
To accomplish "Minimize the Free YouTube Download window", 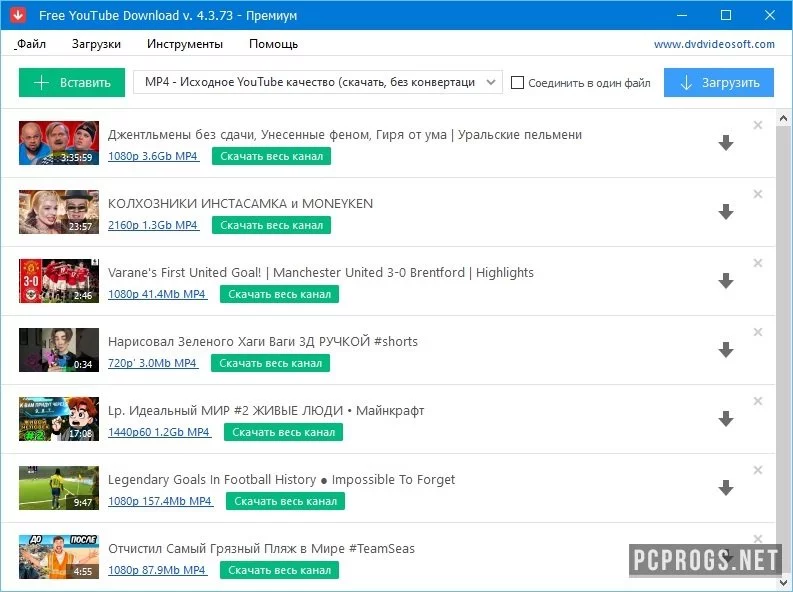I will pos(682,15).
